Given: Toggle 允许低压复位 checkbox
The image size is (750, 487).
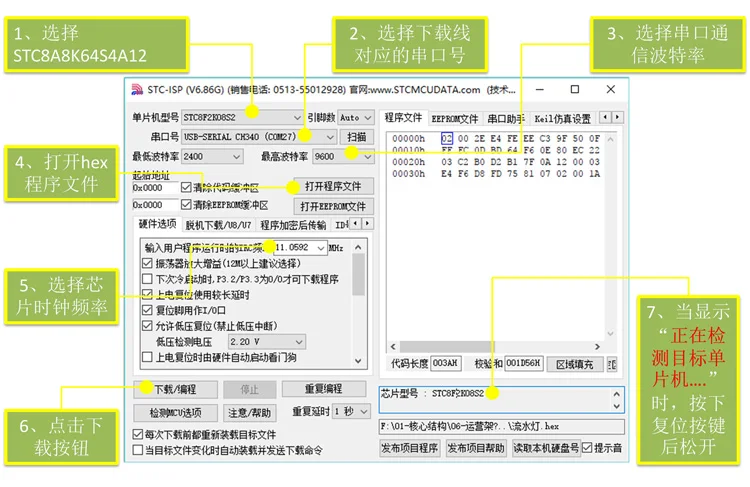Looking at the screenshot, I should pos(147,326).
